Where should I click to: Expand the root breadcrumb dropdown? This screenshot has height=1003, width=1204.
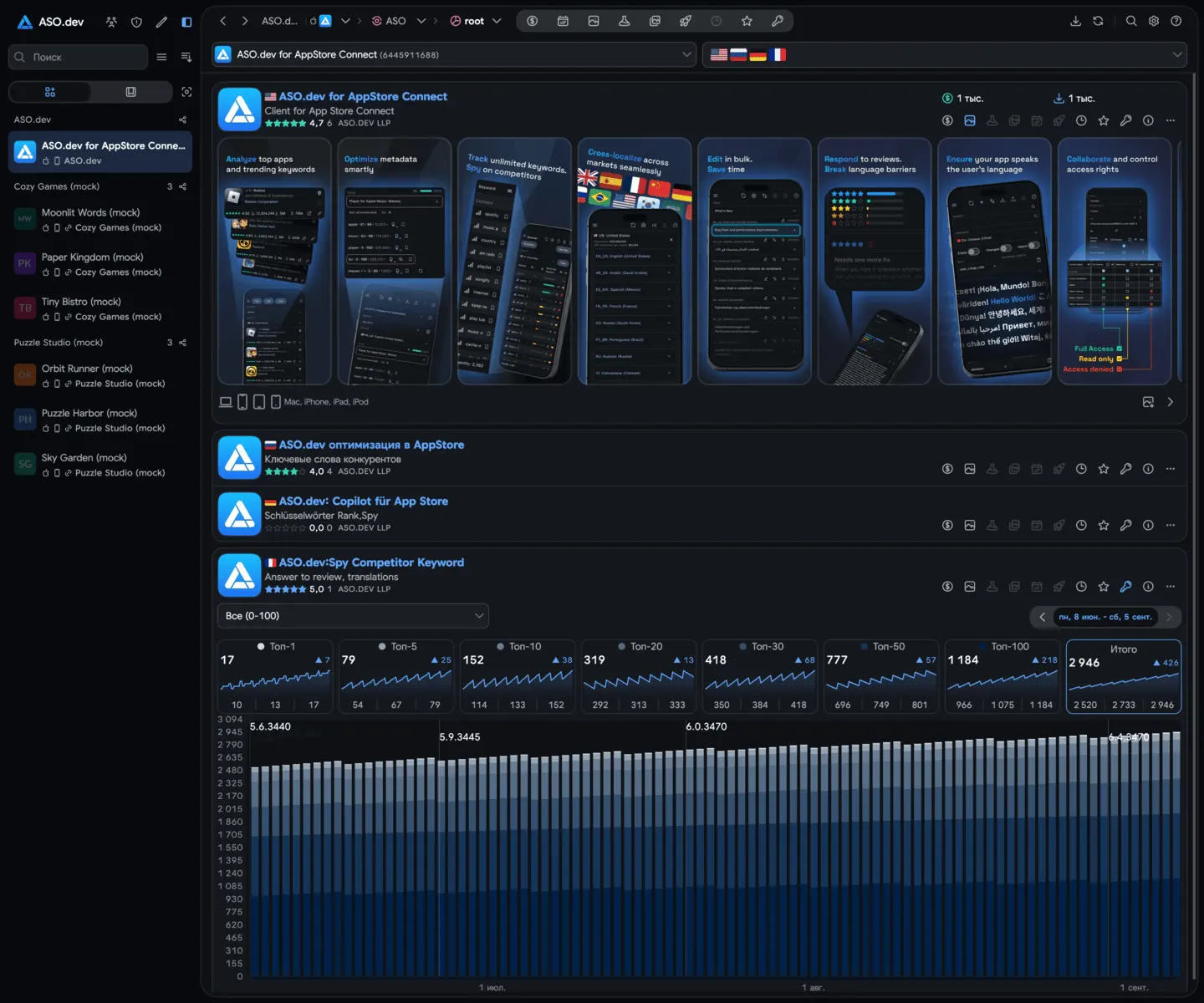497,21
